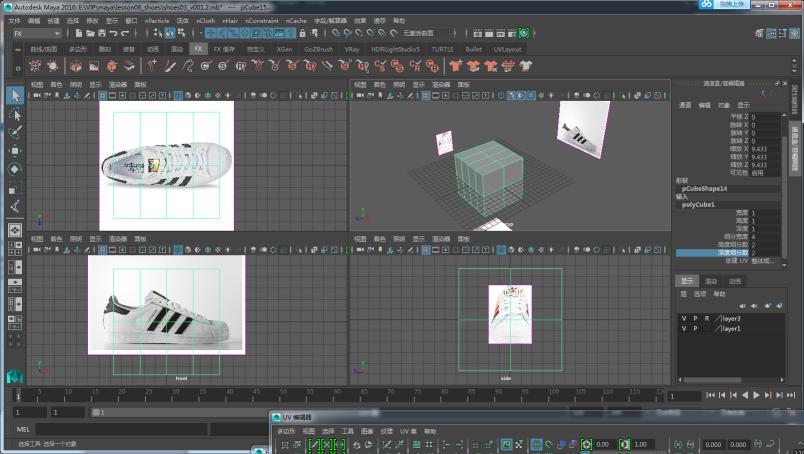804x454 pixels.
Task: Toggle highlighted selection mode icon in status line
Action: tap(170, 33)
